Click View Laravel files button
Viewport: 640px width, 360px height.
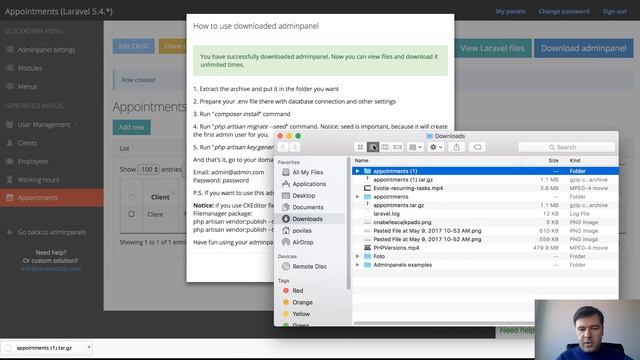pyautogui.click(x=492, y=48)
